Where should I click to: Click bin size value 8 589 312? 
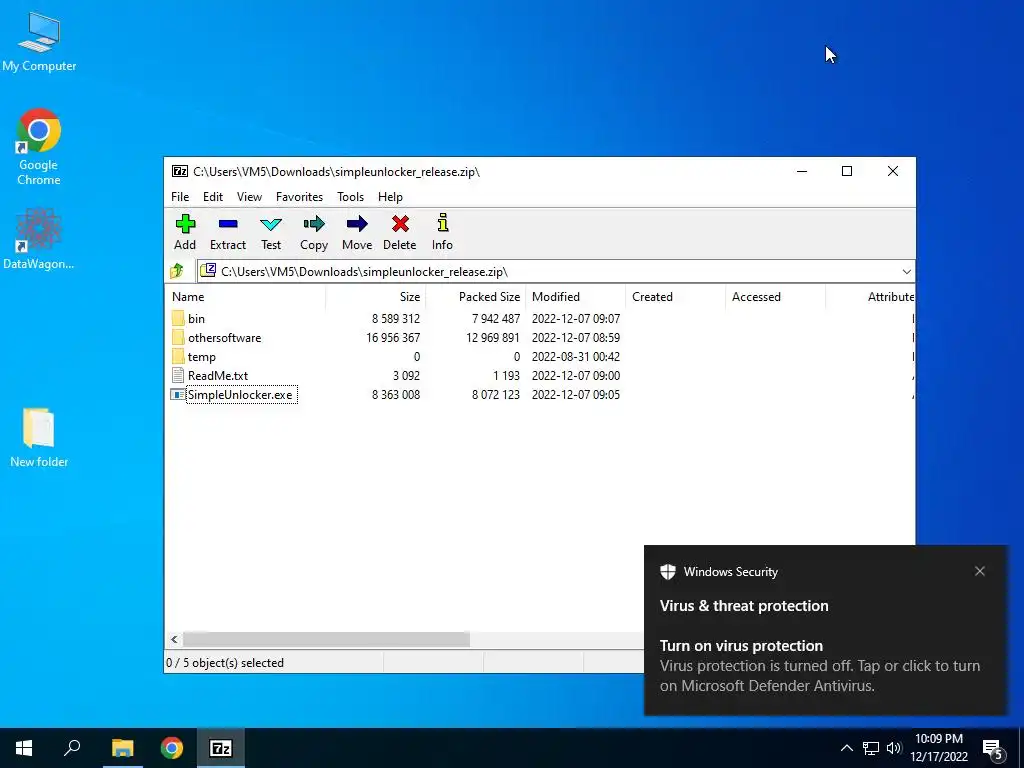pos(396,319)
